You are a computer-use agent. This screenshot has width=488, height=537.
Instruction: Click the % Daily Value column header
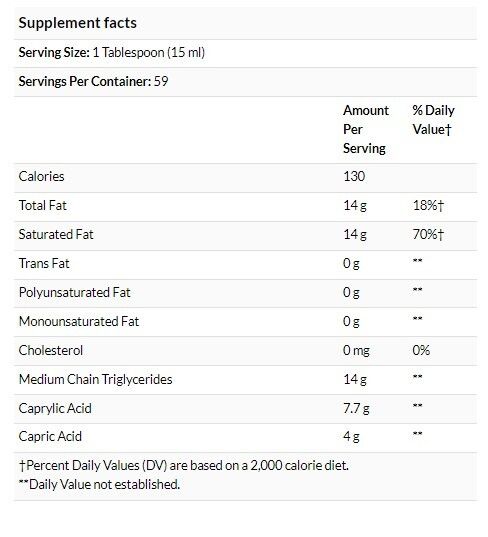coord(434,120)
